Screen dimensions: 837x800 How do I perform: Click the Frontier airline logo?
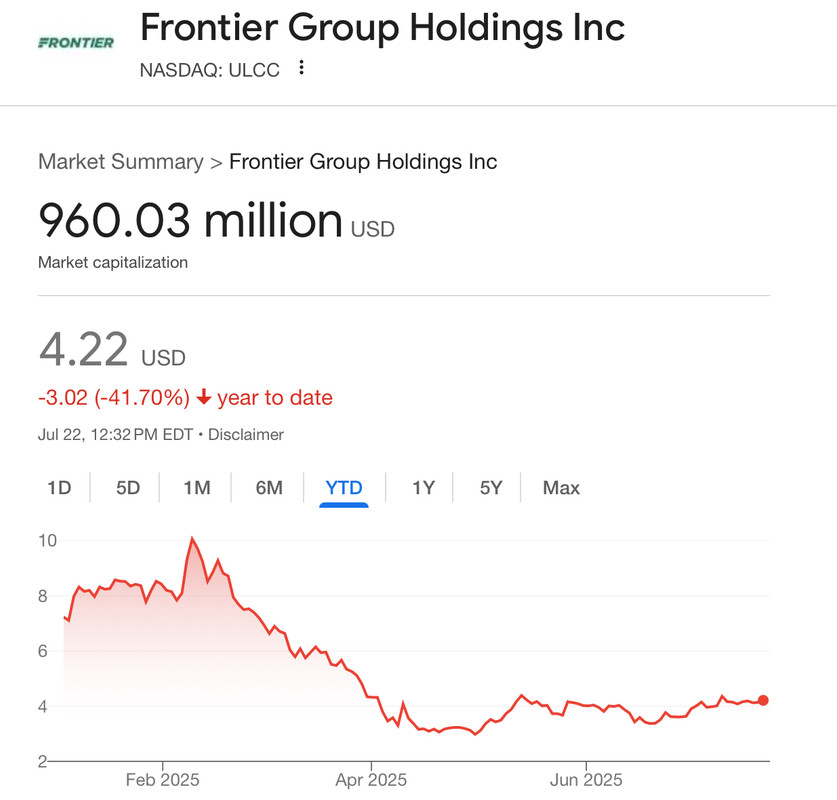[75, 42]
